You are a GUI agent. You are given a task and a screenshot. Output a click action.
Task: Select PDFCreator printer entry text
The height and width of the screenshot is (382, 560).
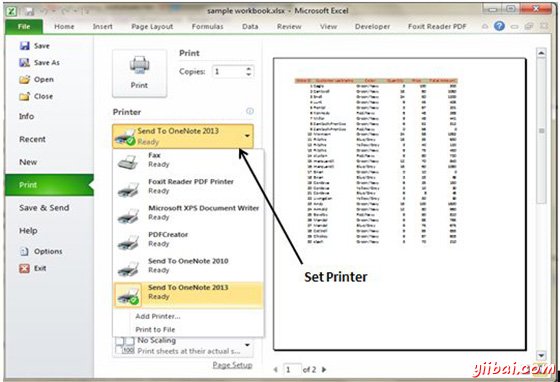168,235
